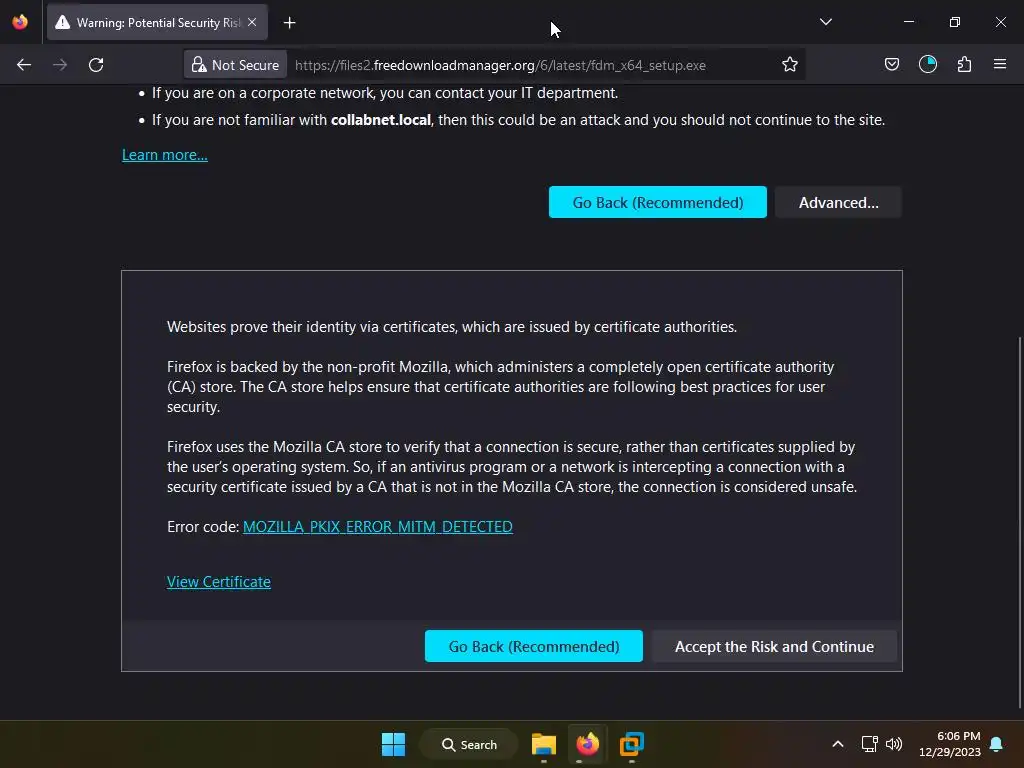This screenshot has height=768, width=1024.
Task: Open the Firefox View icon in the tab bar
Action: click(20, 22)
